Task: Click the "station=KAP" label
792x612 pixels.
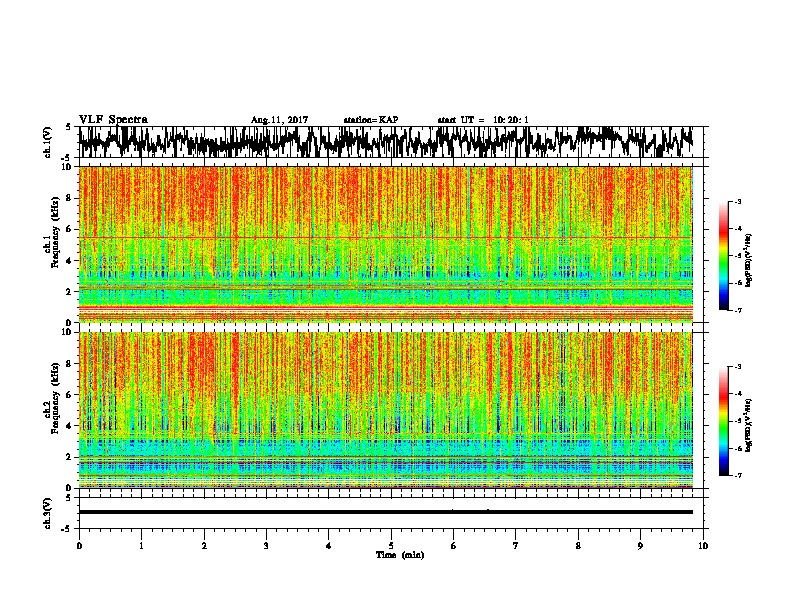Action: [x=371, y=120]
